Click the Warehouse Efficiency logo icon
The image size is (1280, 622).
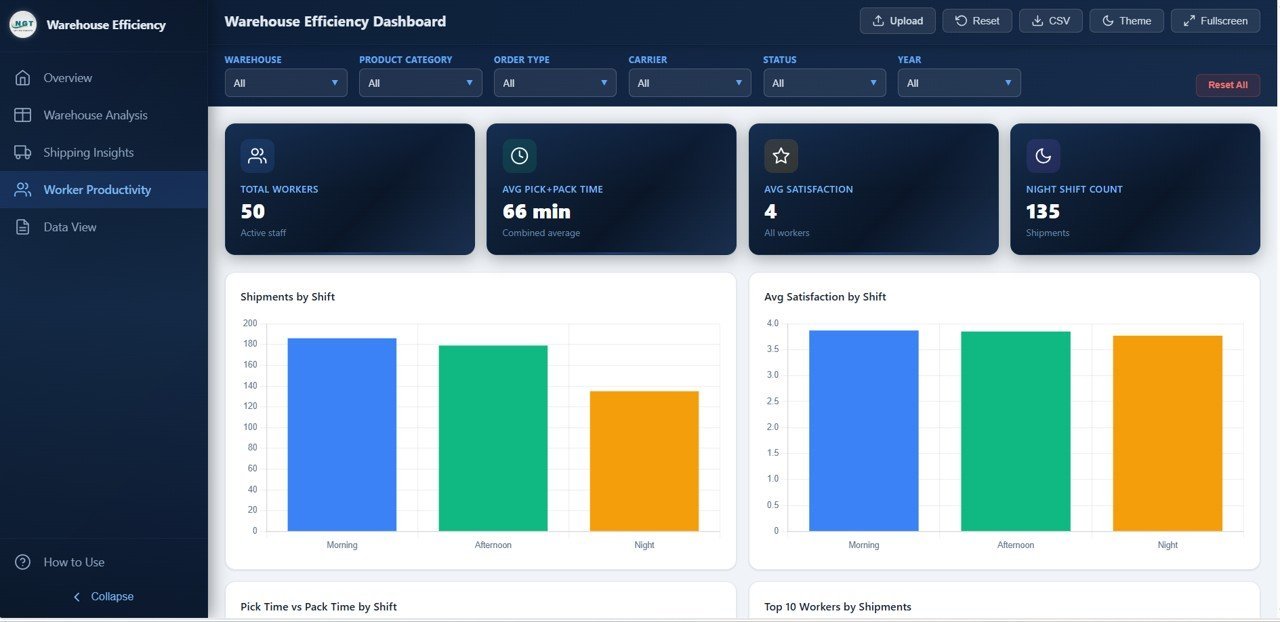tap(23, 24)
